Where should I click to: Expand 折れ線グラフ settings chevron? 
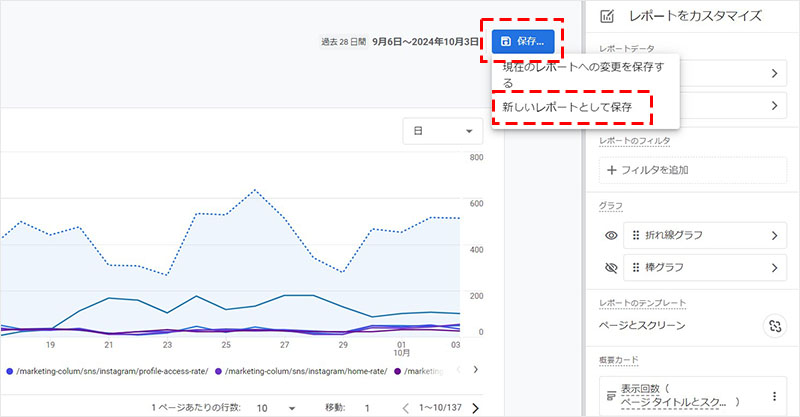[773, 236]
